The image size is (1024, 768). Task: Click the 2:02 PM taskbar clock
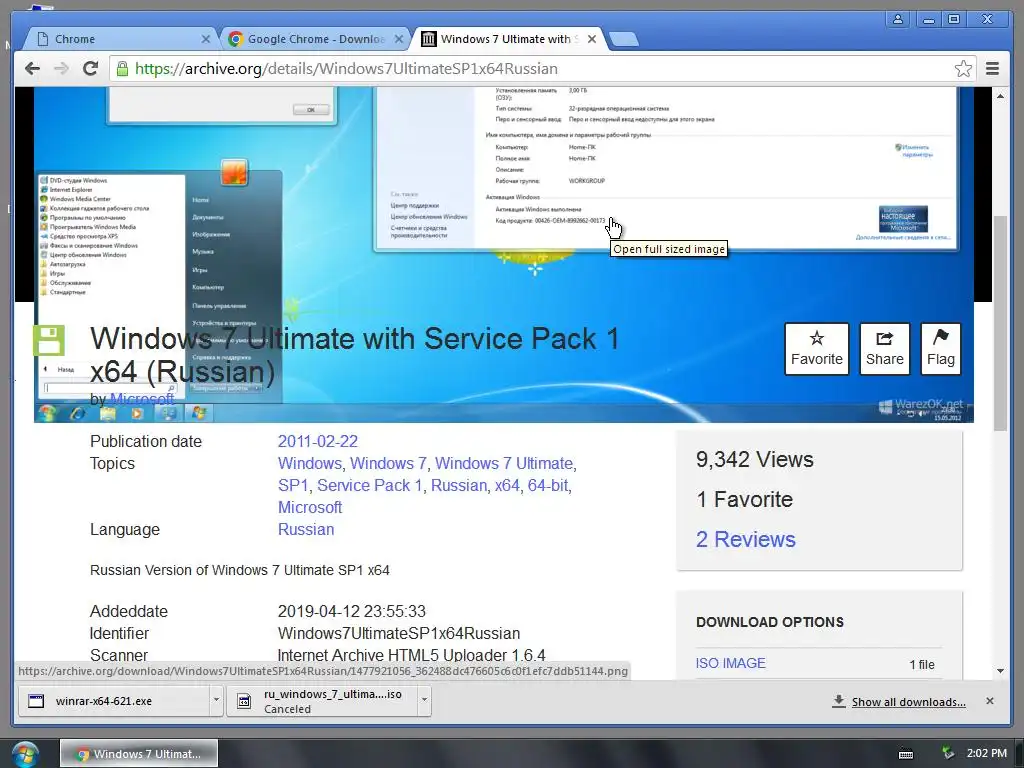tap(986, 753)
